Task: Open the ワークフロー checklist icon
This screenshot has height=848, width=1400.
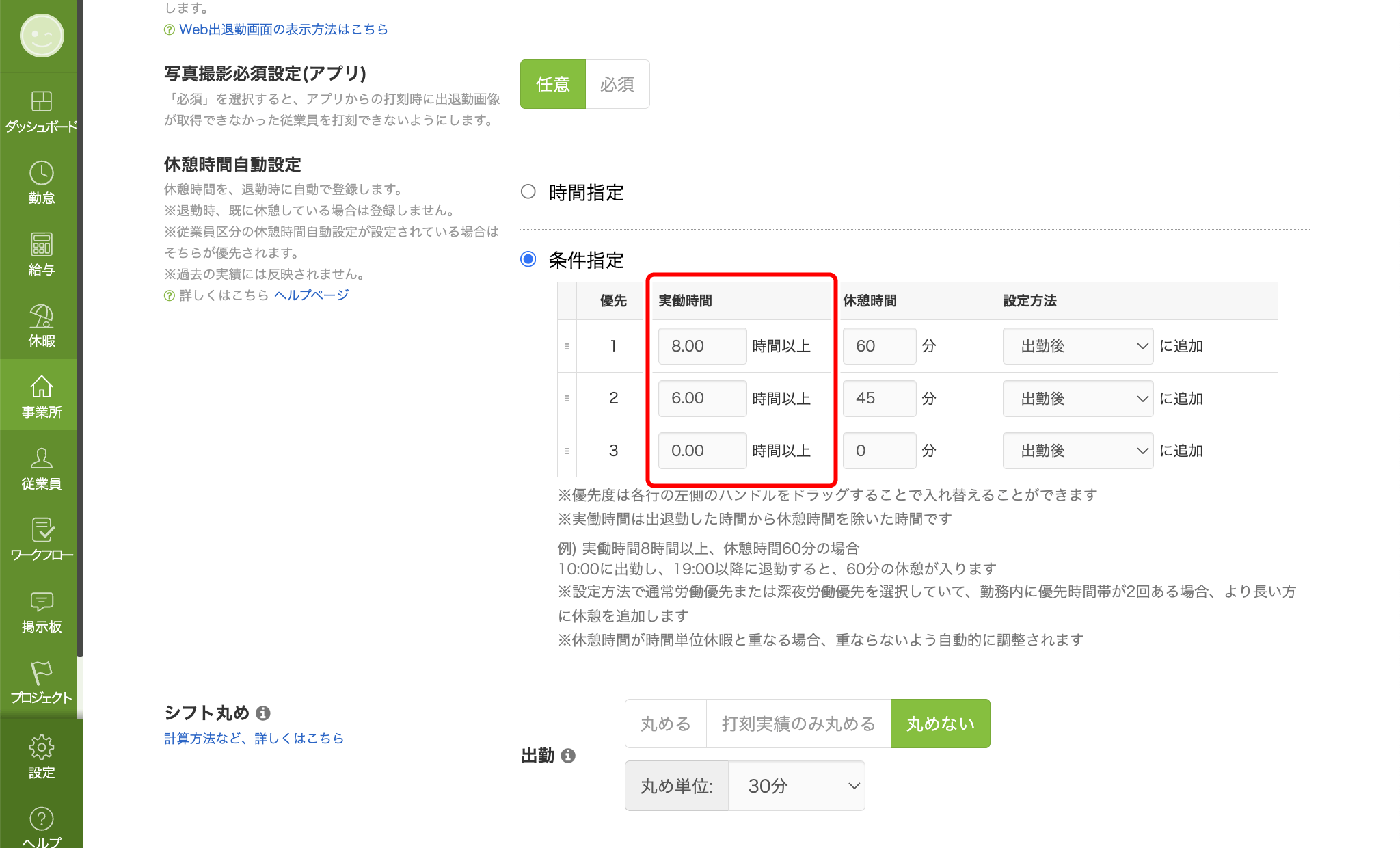Action: pyautogui.click(x=41, y=531)
